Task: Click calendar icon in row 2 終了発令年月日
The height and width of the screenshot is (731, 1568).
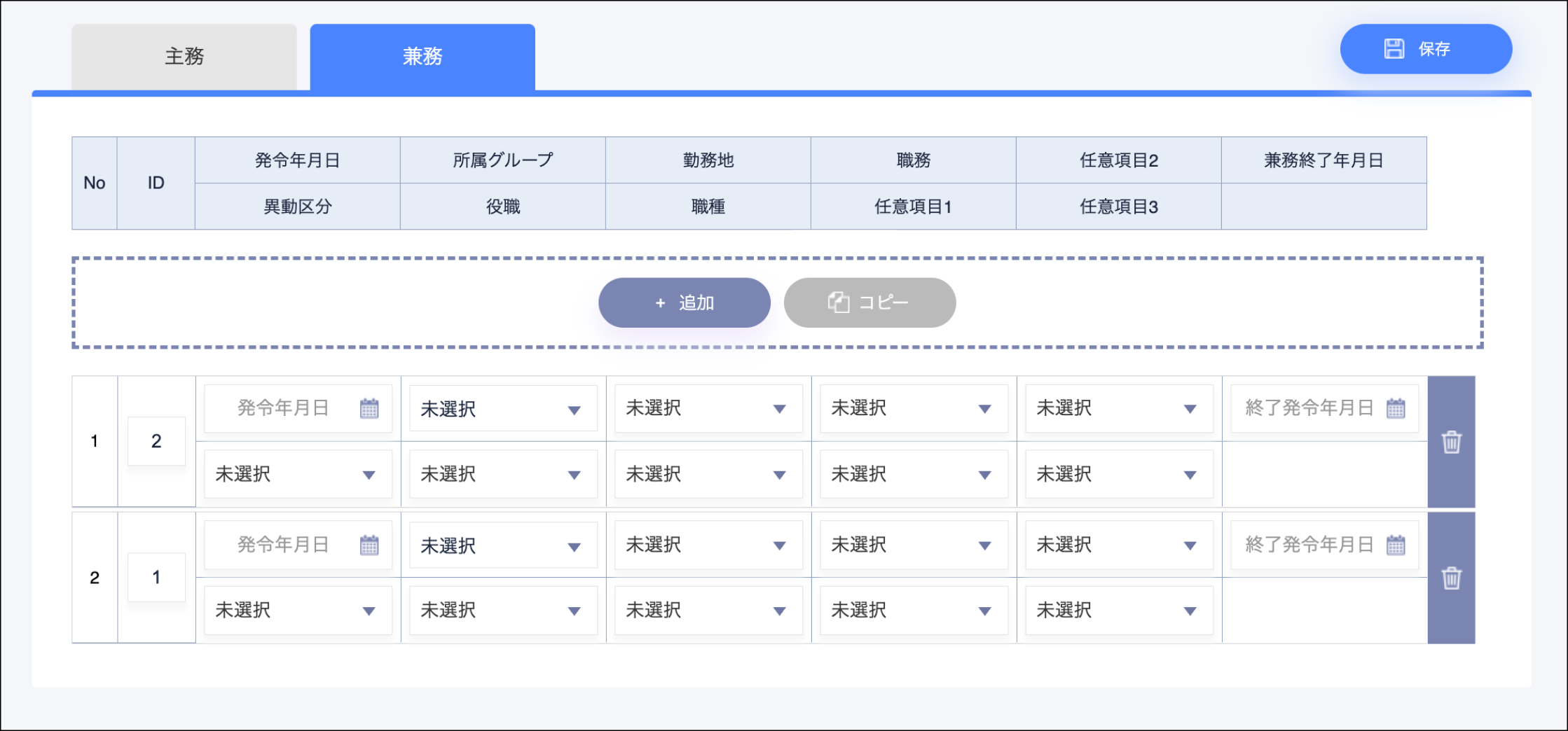Action: coord(1396,545)
